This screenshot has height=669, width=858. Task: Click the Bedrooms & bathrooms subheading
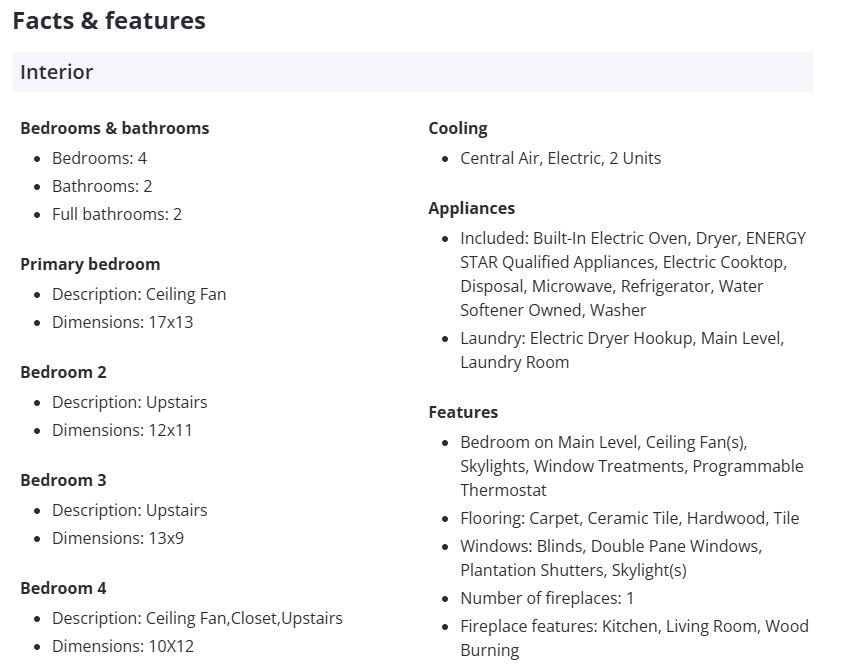pos(115,128)
